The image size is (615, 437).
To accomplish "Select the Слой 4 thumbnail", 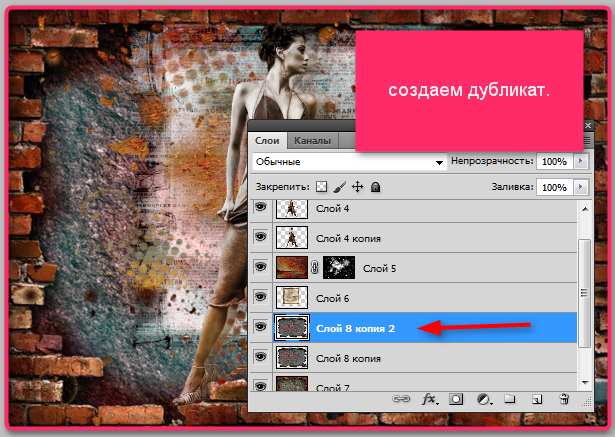I will tap(292, 209).
